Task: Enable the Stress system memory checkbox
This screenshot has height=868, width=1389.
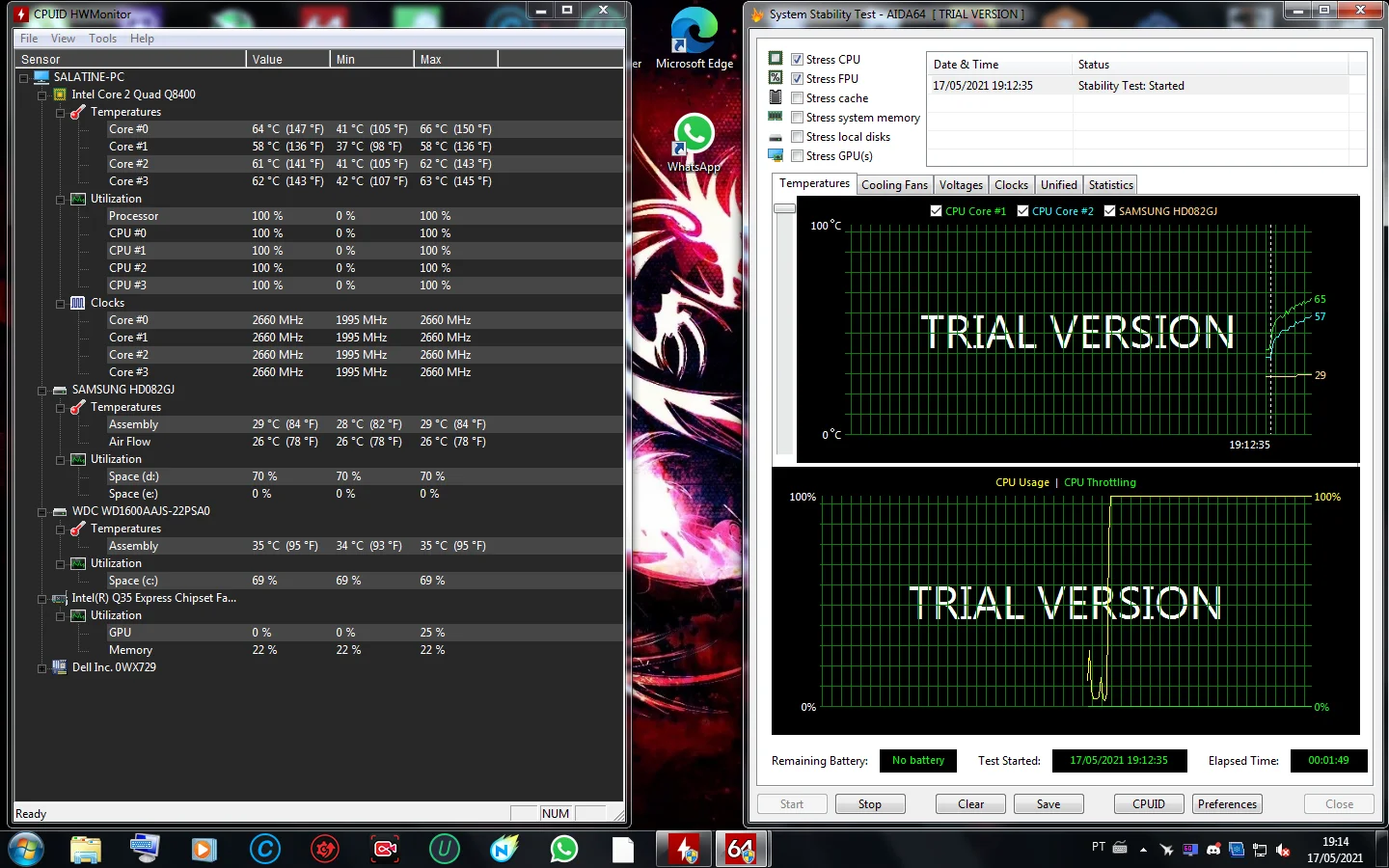Action: click(x=797, y=118)
